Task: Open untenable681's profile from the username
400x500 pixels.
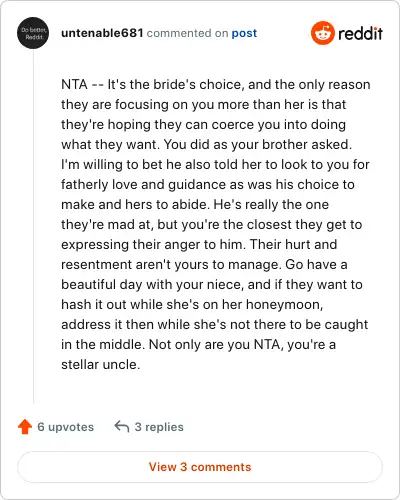Action: (102, 33)
